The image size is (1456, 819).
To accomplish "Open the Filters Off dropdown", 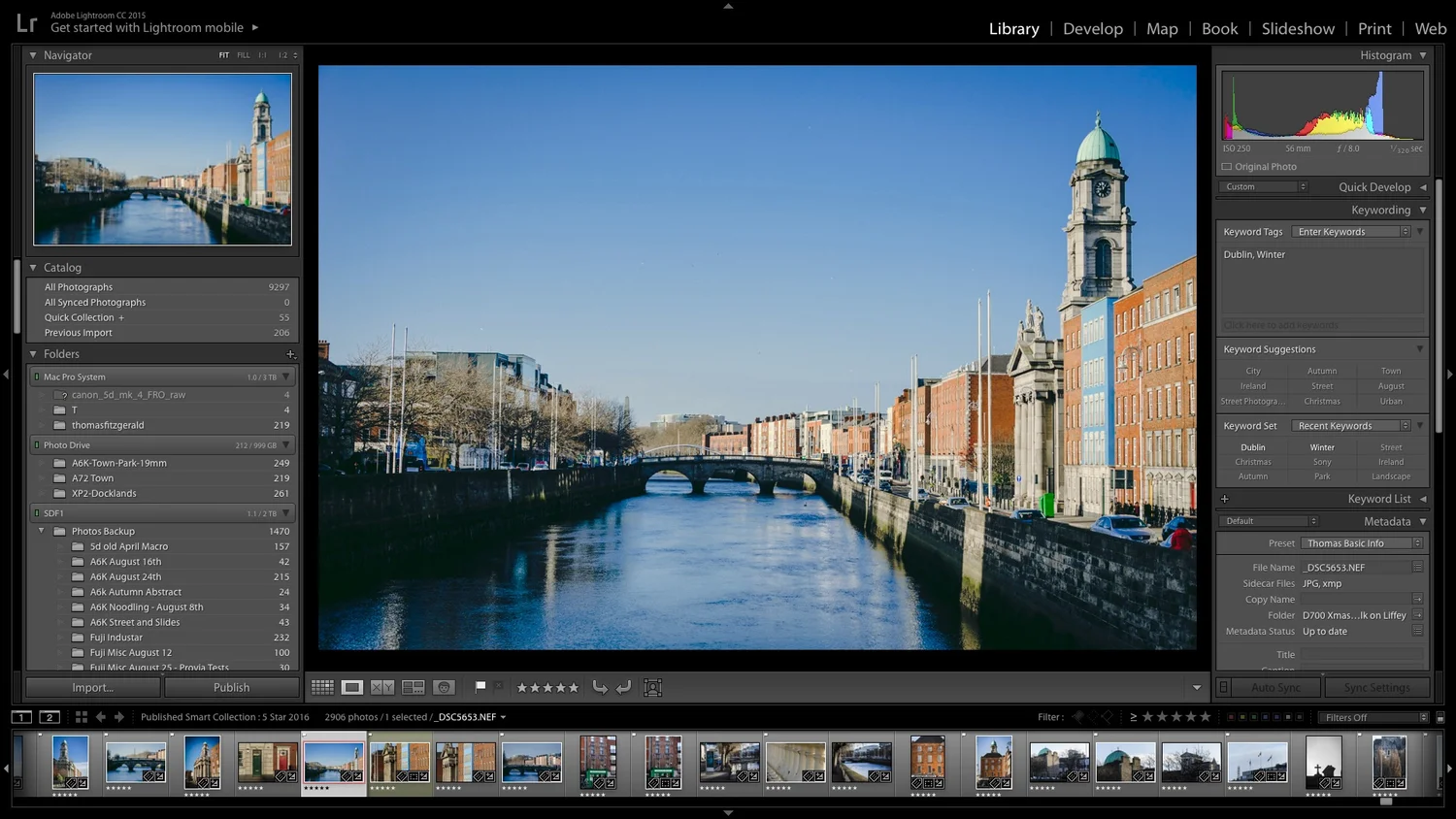I will click(1374, 718).
